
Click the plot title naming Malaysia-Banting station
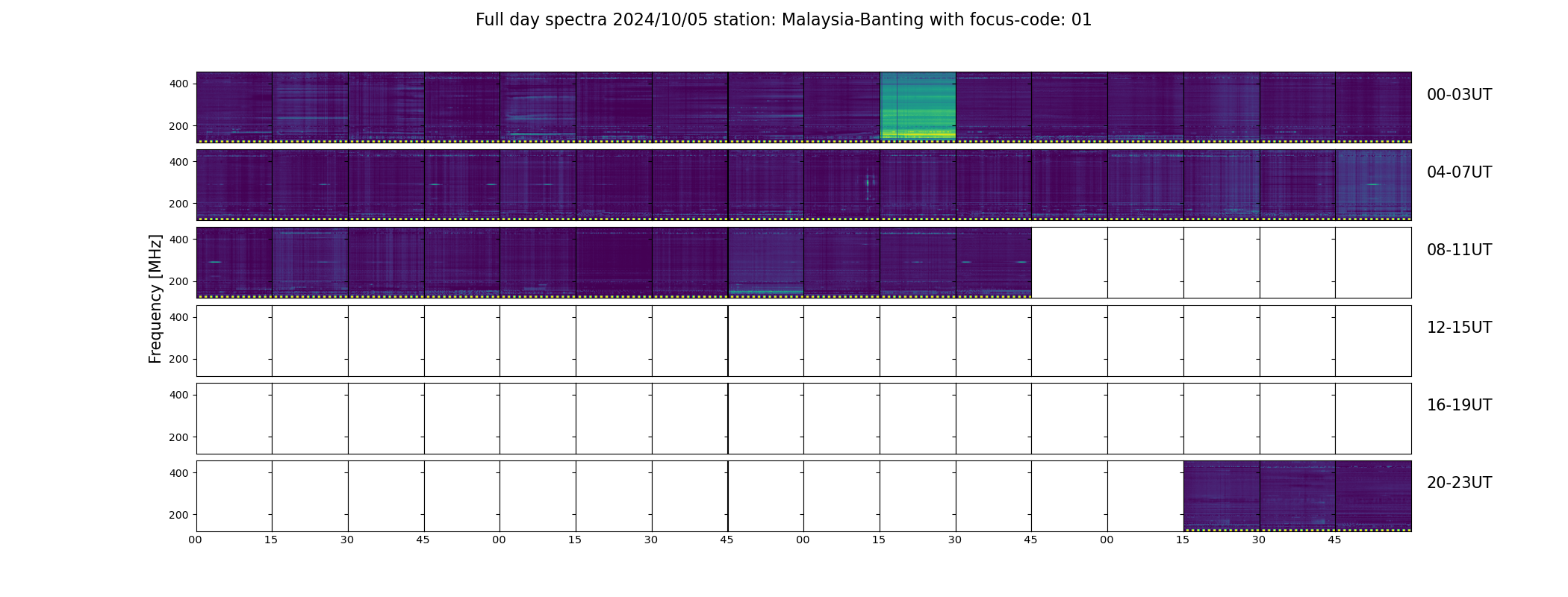click(x=783, y=20)
